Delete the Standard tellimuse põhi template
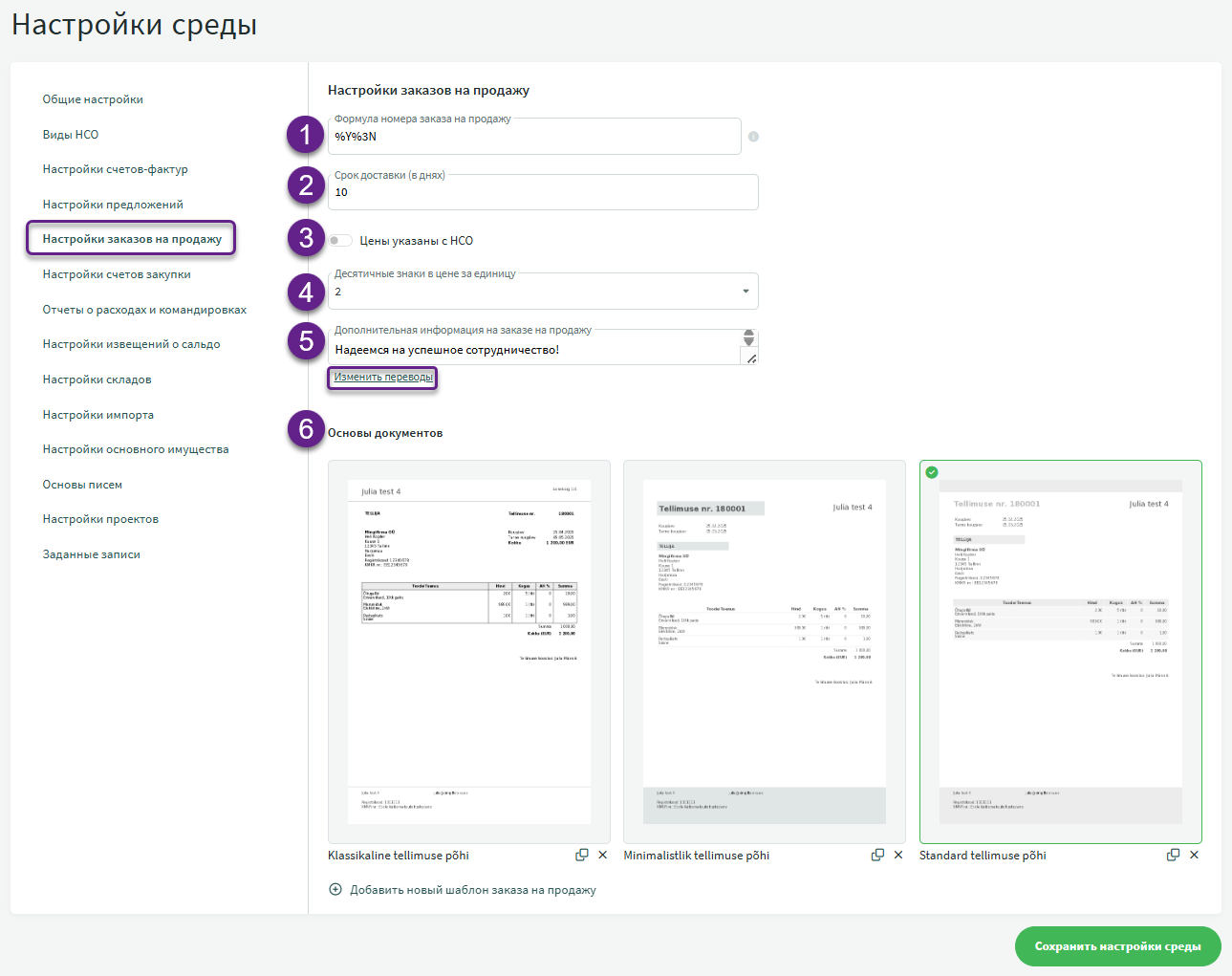 click(1194, 855)
